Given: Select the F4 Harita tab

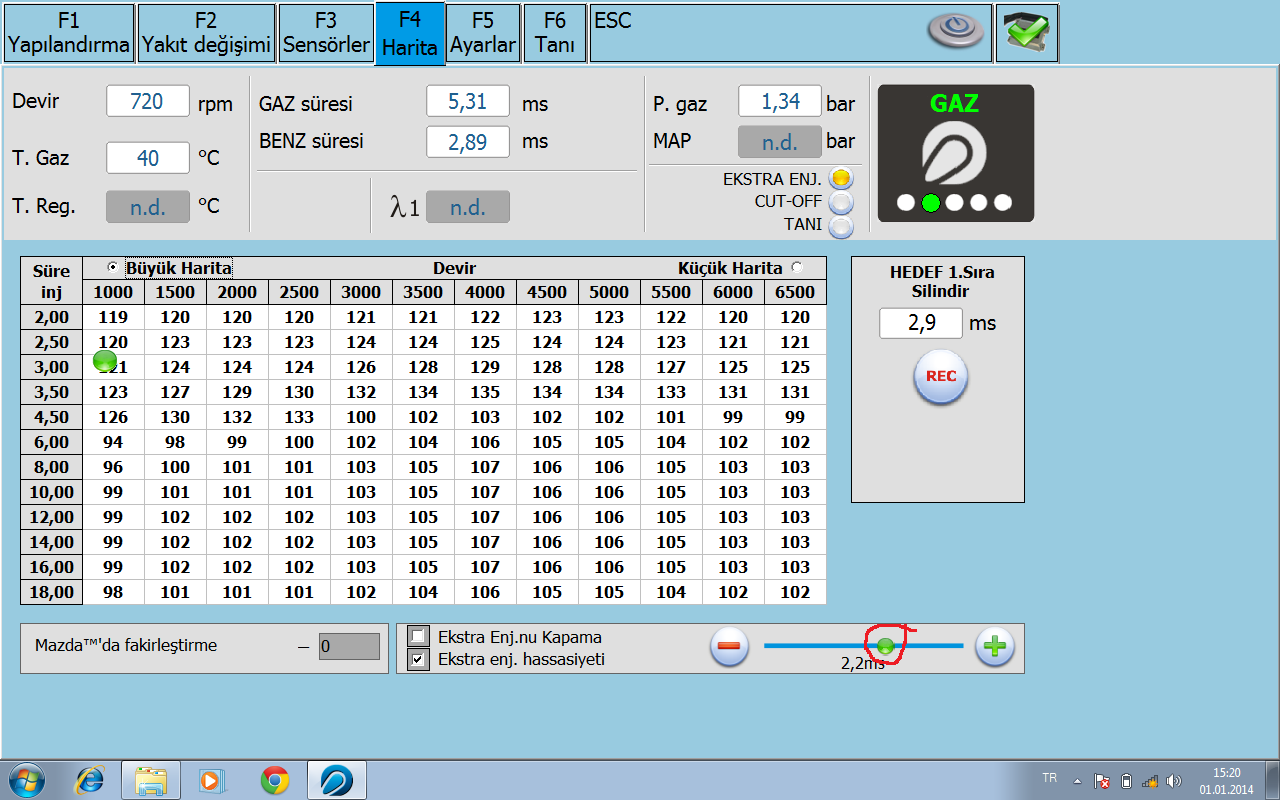Looking at the screenshot, I should click(x=410, y=35).
